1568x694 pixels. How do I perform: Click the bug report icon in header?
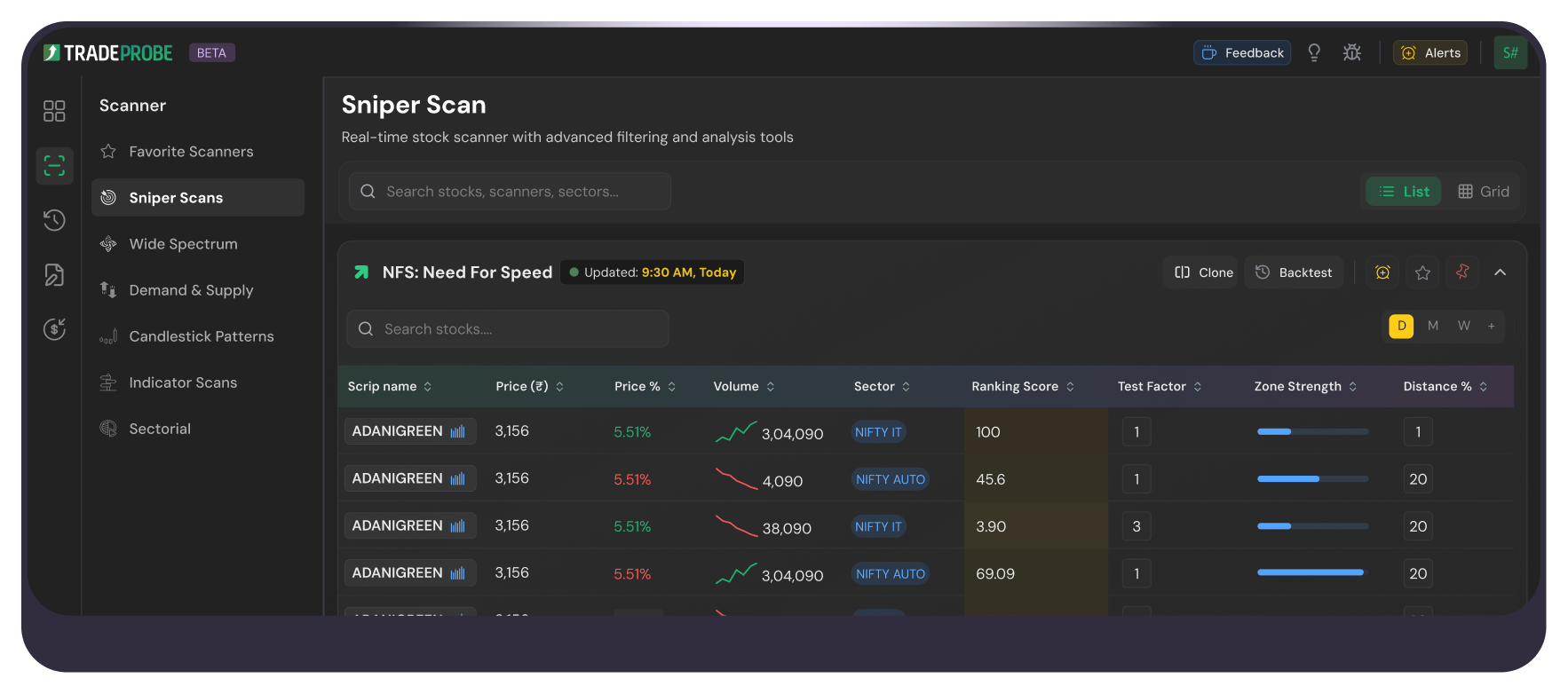click(1351, 53)
